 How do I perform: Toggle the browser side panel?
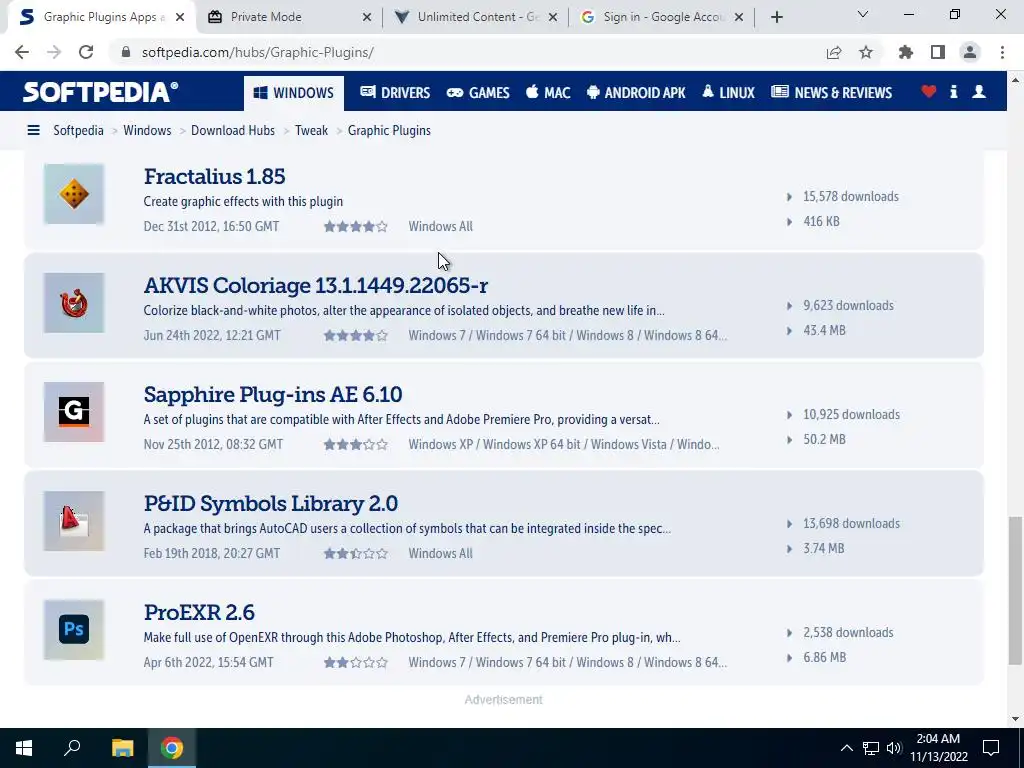tap(938, 52)
